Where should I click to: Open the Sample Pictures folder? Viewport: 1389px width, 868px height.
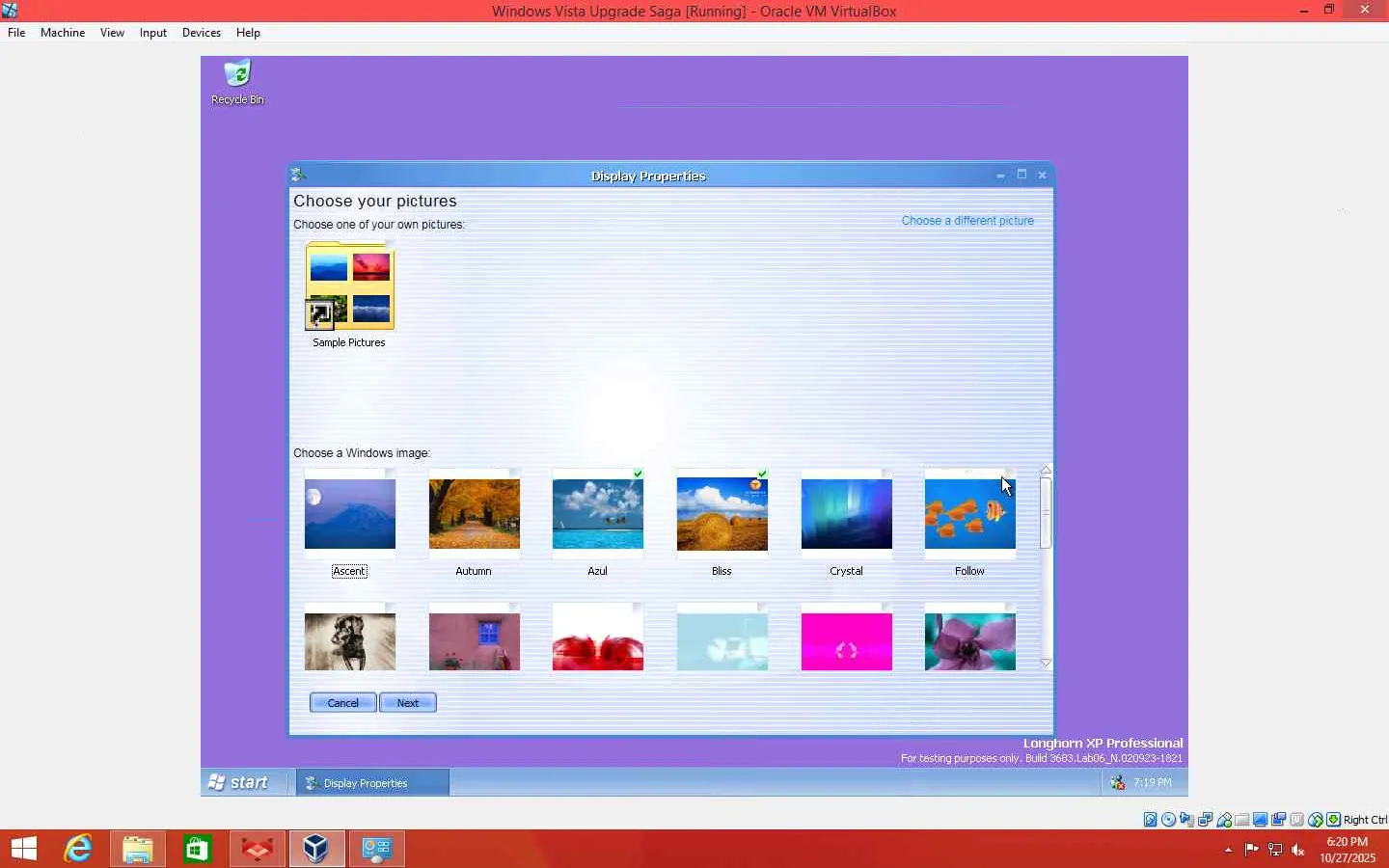click(349, 286)
